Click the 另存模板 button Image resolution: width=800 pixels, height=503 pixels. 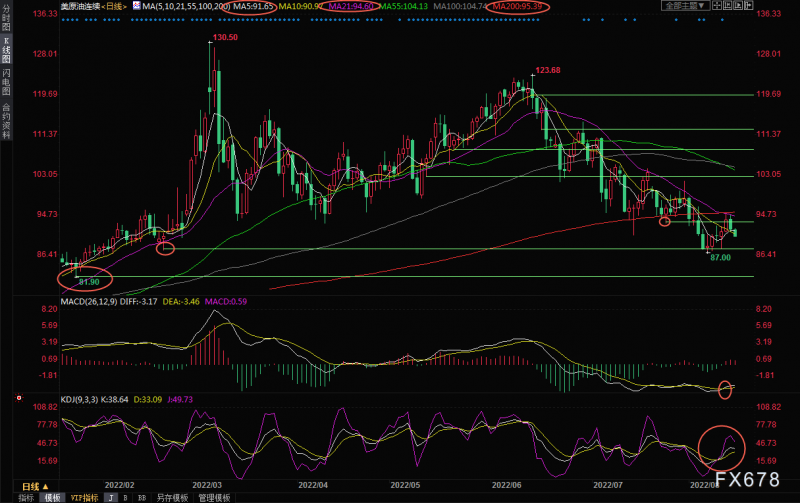[172, 497]
